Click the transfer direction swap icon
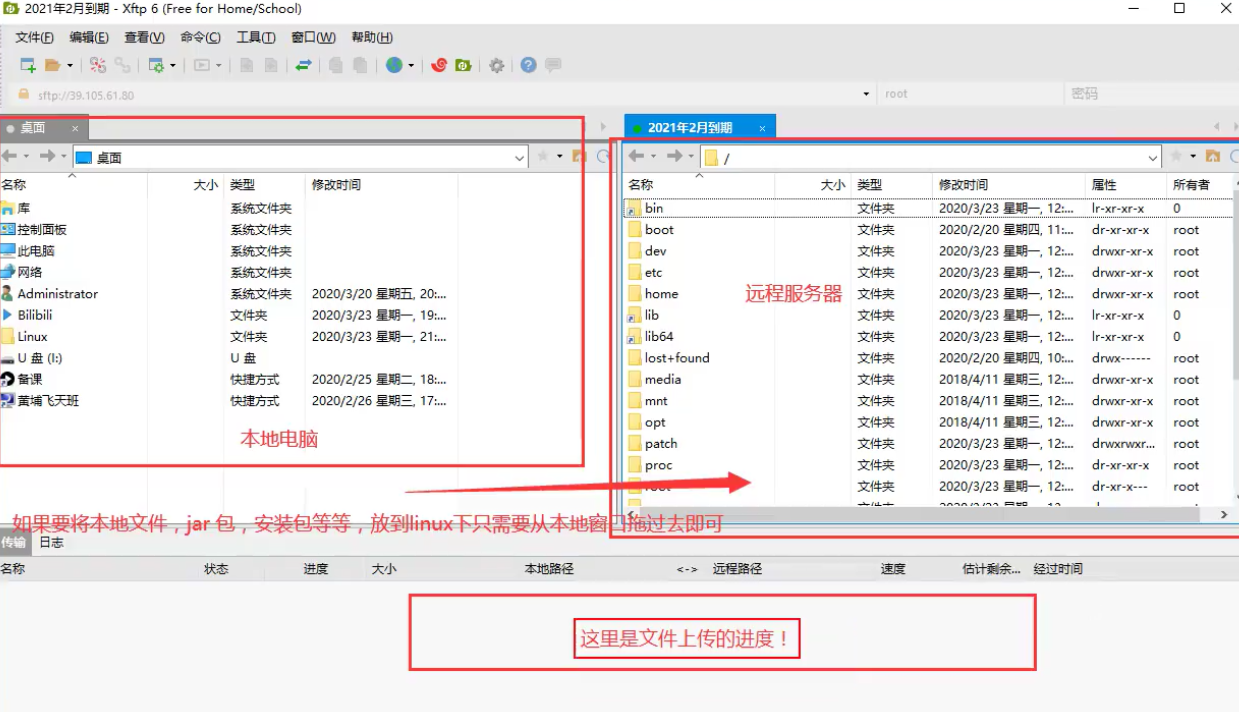Screen dimensions: 1239x712 [x=304, y=65]
